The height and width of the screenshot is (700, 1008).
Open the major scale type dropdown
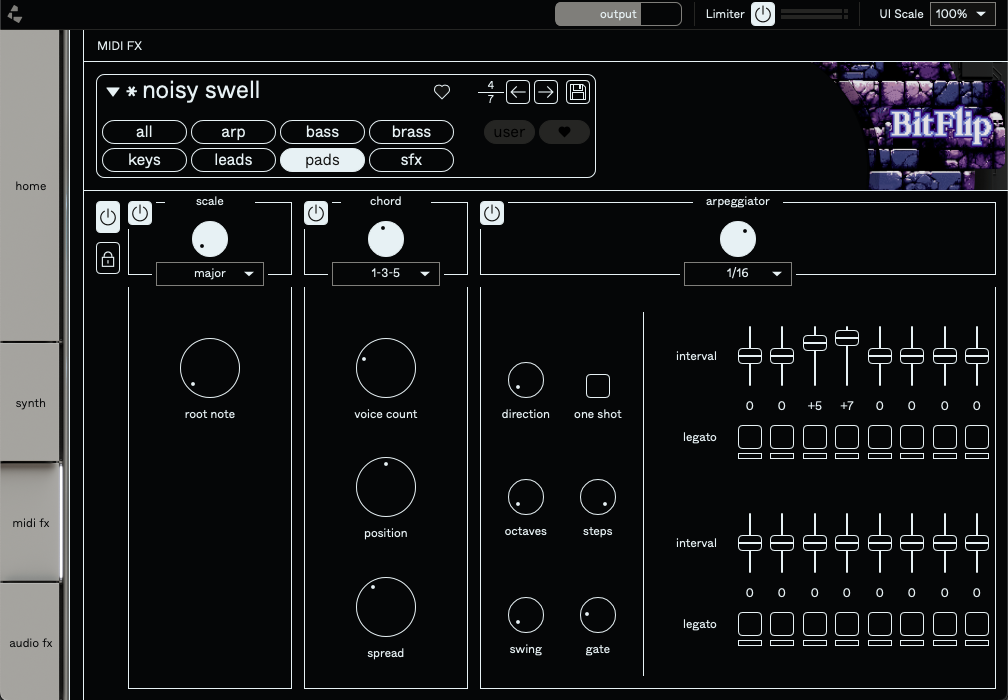coord(210,273)
